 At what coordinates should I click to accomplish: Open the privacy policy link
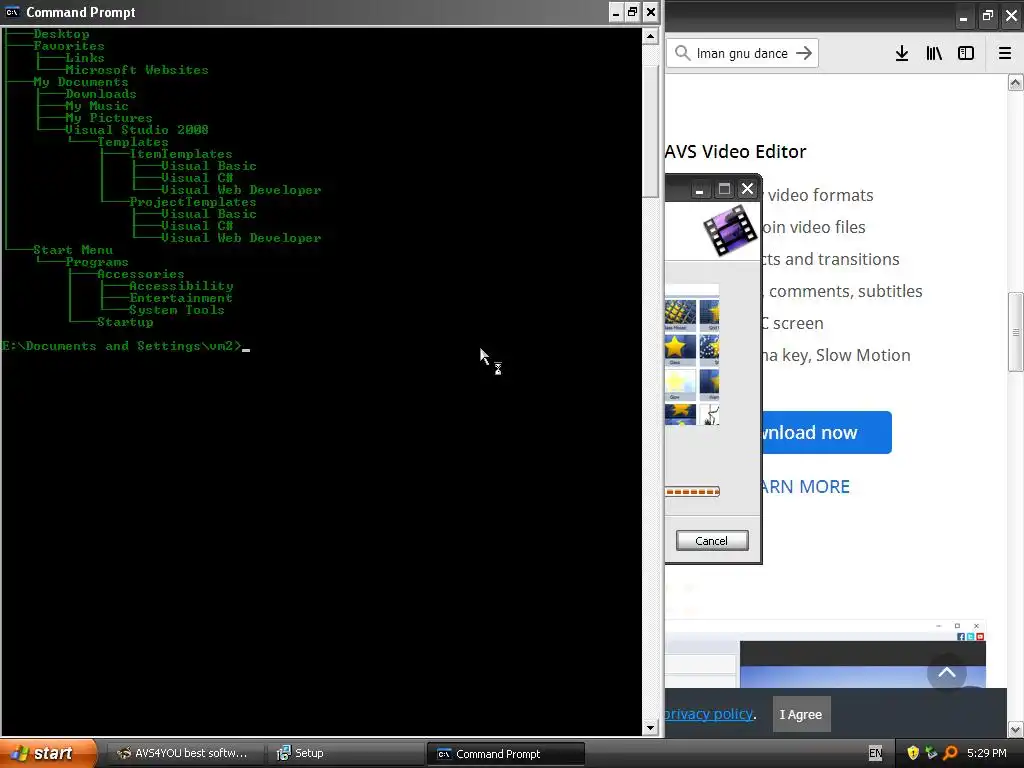pos(709,714)
